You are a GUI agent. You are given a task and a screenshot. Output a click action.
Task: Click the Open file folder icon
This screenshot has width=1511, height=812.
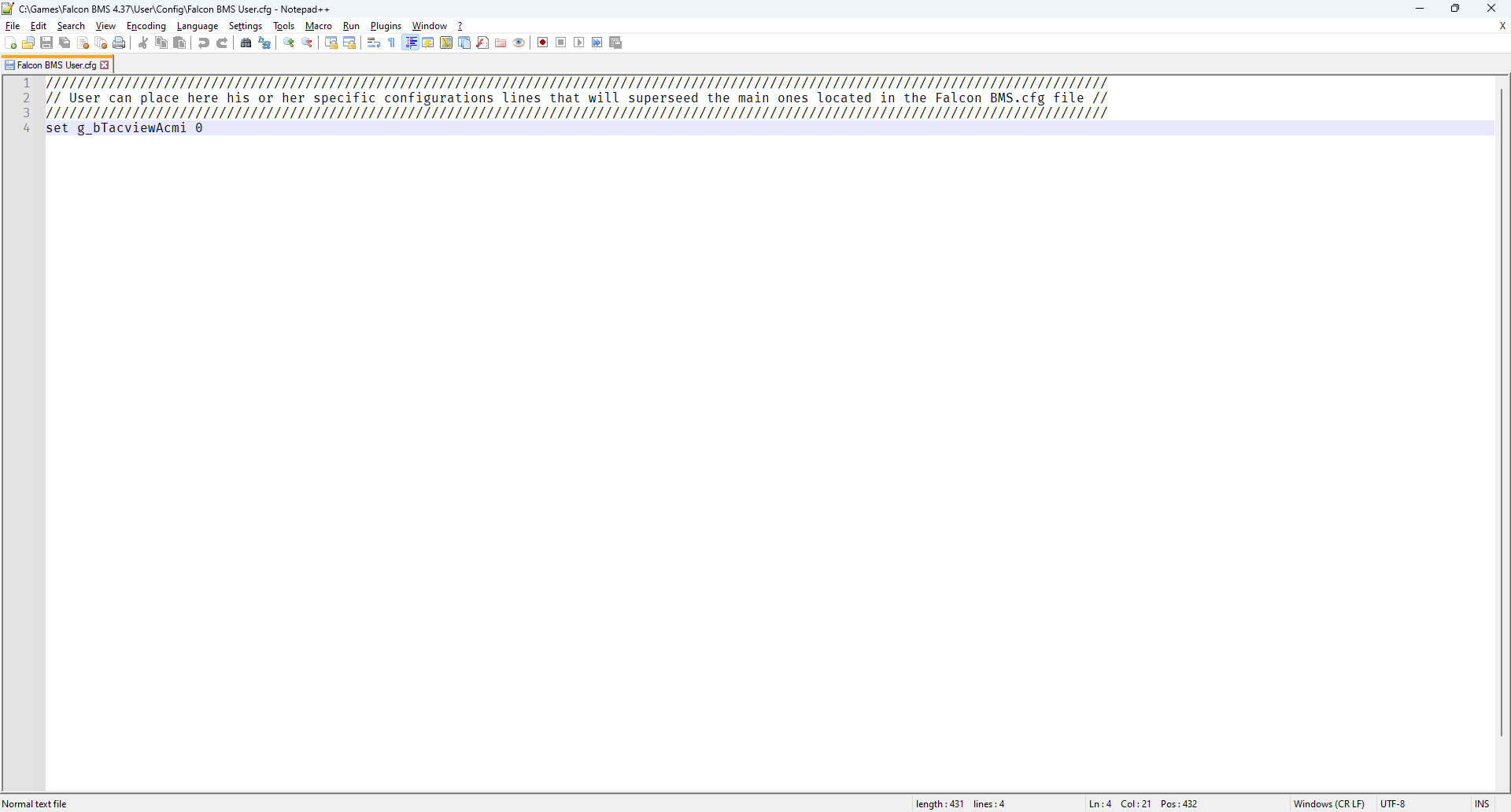[x=28, y=43]
